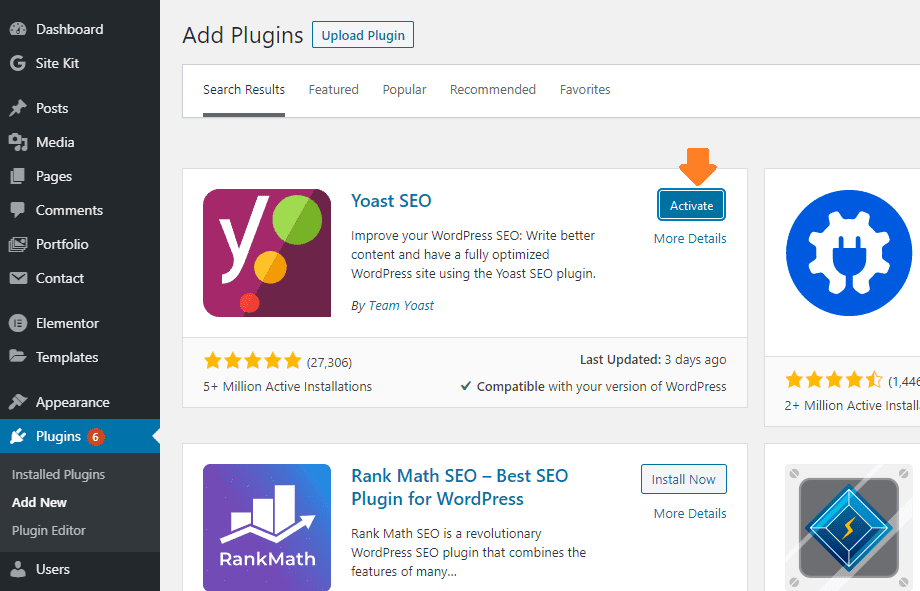Click Install Now for Rank Math SEO
This screenshot has height=591, width=920.
click(x=683, y=479)
